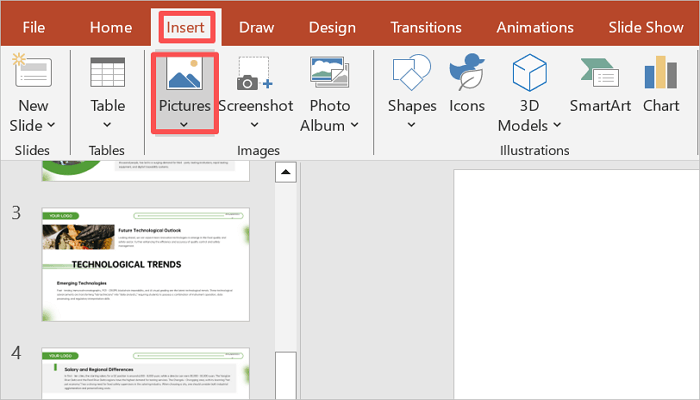Insert a SmartArt graphic
The image size is (700, 400).
(x=600, y=83)
